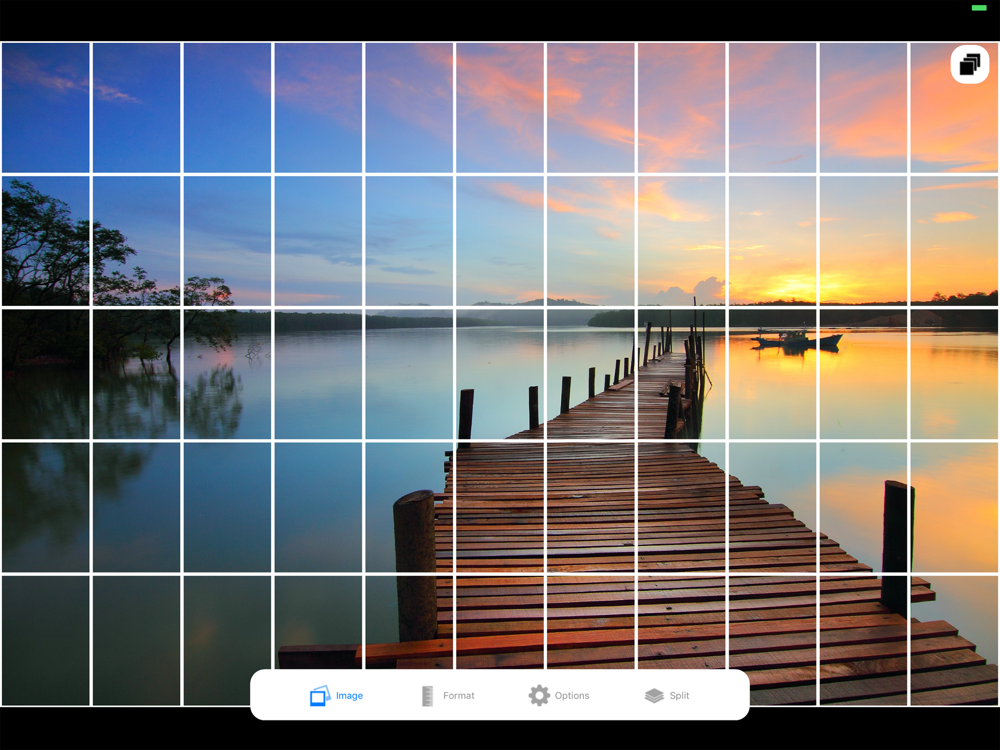Select the tile with wispy pink cloud in deep blue sky corner
This screenshot has height=750, width=1000.
45,107
